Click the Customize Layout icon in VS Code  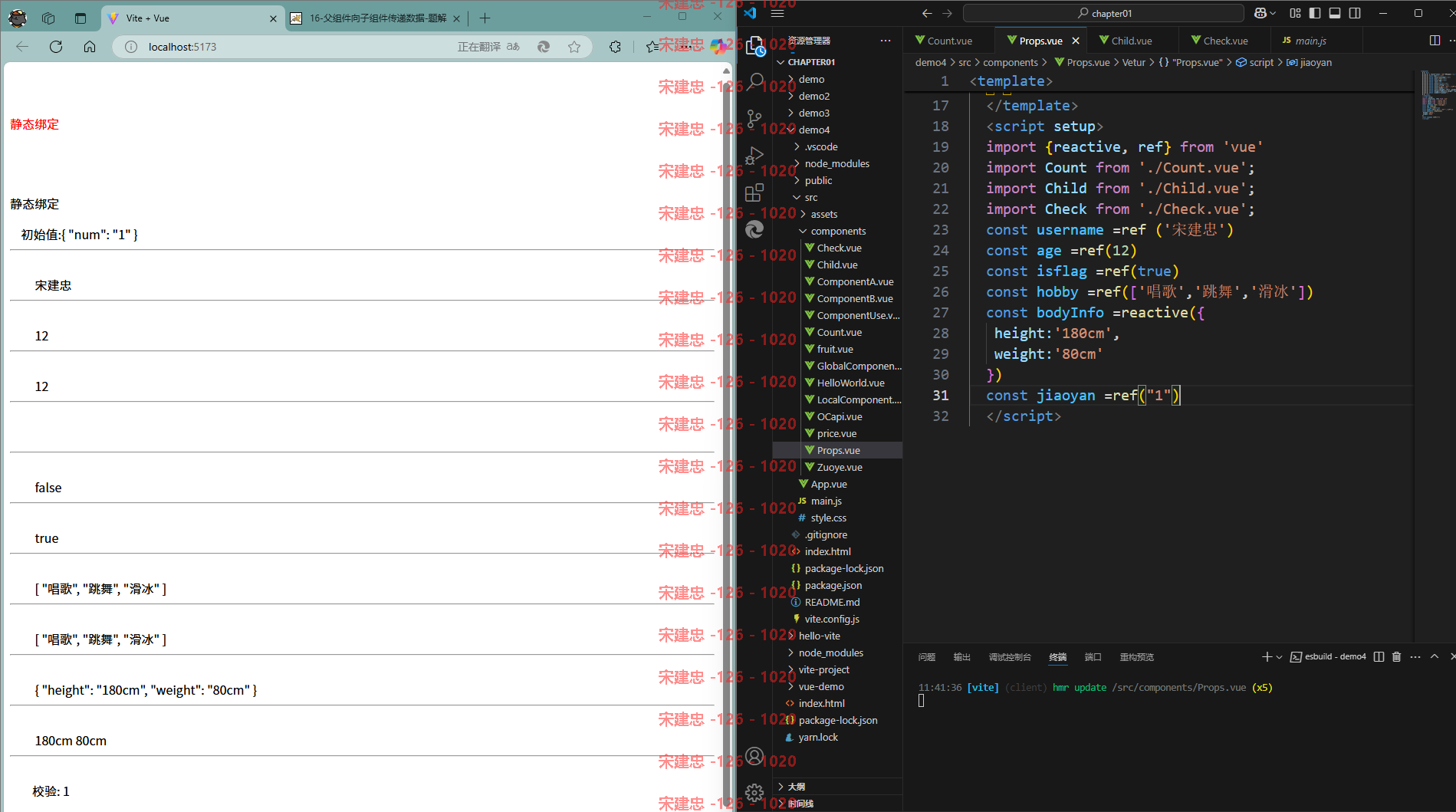pos(1296,13)
